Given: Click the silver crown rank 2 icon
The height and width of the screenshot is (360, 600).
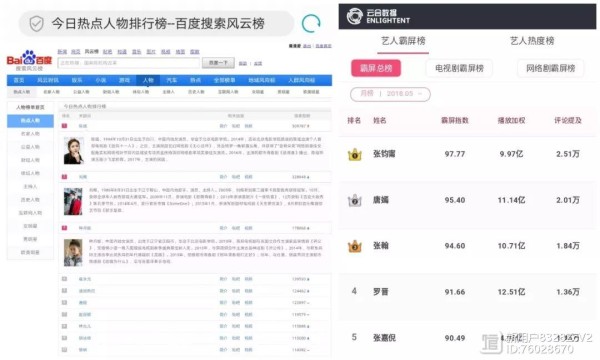Looking at the screenshot, I should 354,200.
